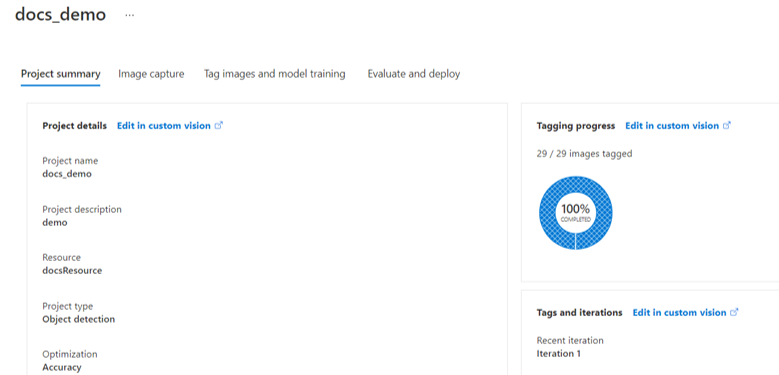
Task: Click external-link icon in Tagging progress header
Action: coord(727,126)
